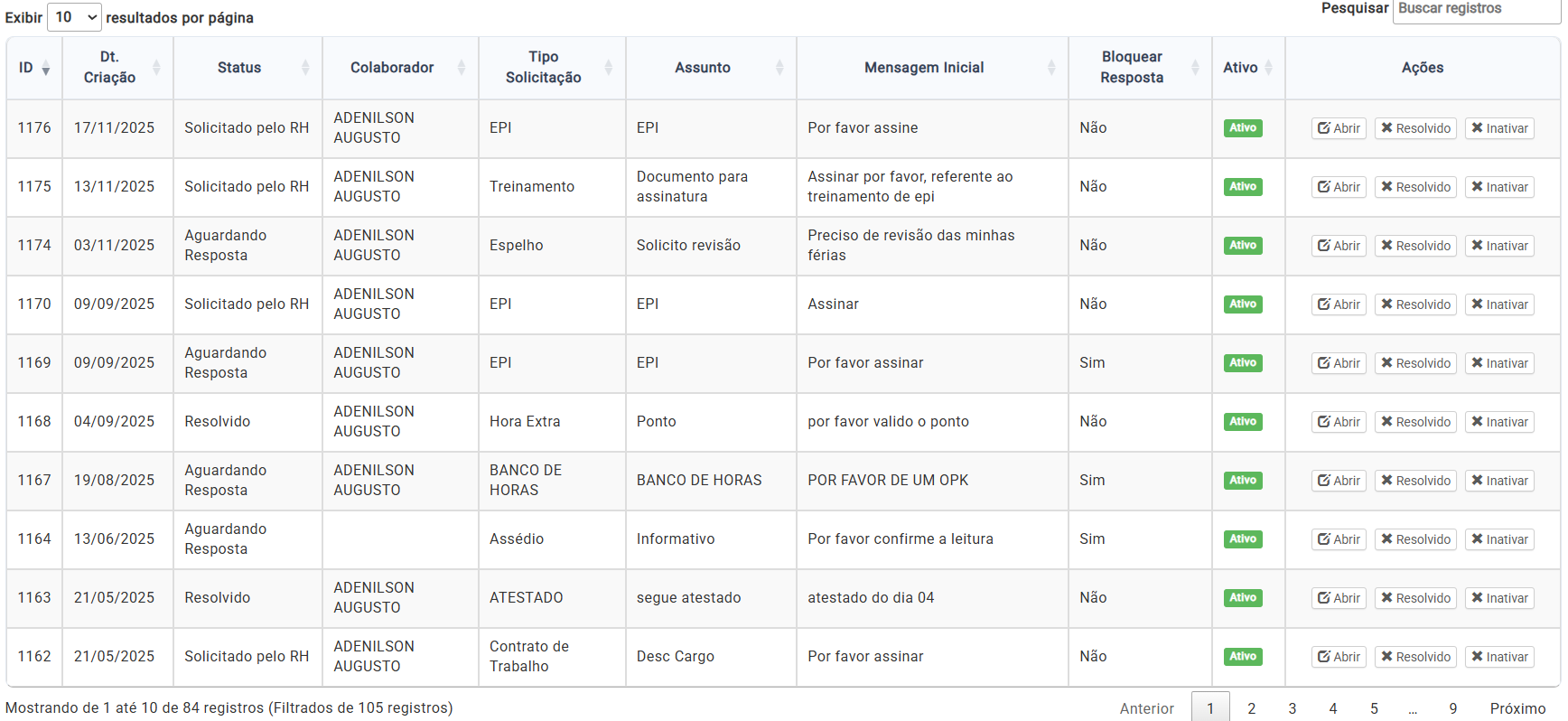The image size is (1568, 721).
Task: Mark request 1175 as Resolvido
Action: click(x=1415, y=187)
